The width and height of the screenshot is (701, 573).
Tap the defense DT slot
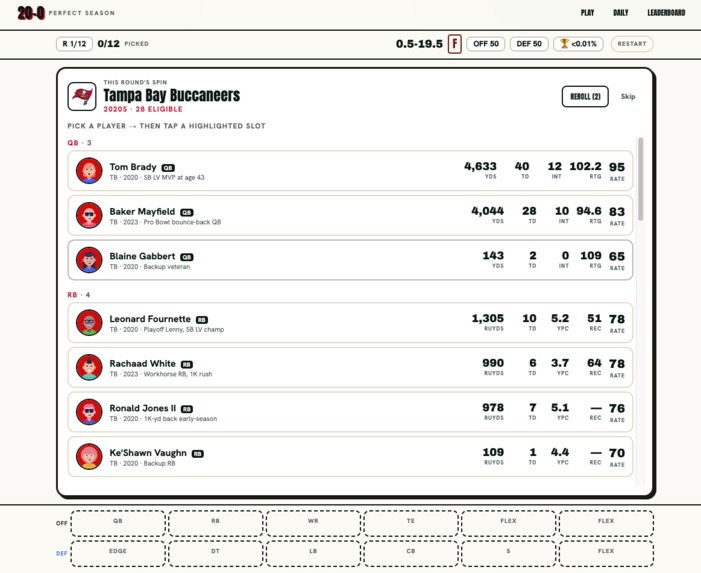[215, 554]
